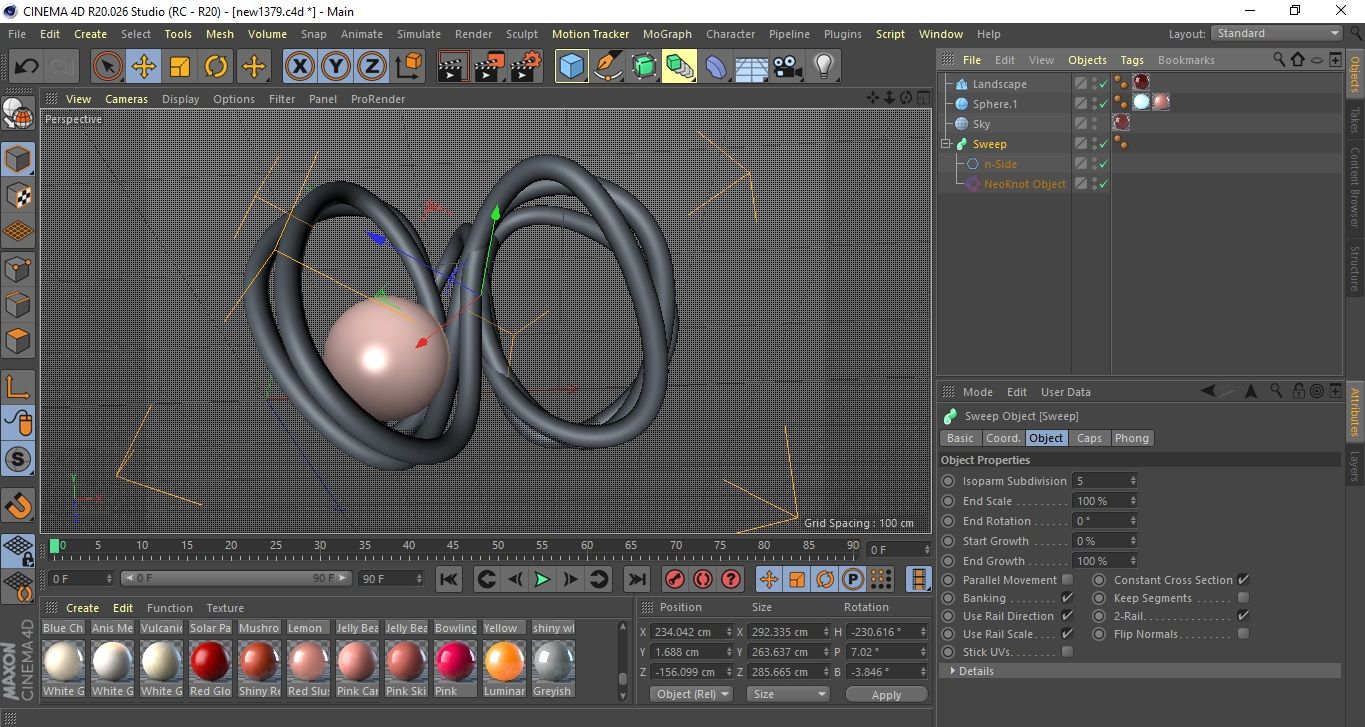Click the Enable Axis icon in left sidebar
Viewport: 1365px width, 727px height.
pos(19,387)
